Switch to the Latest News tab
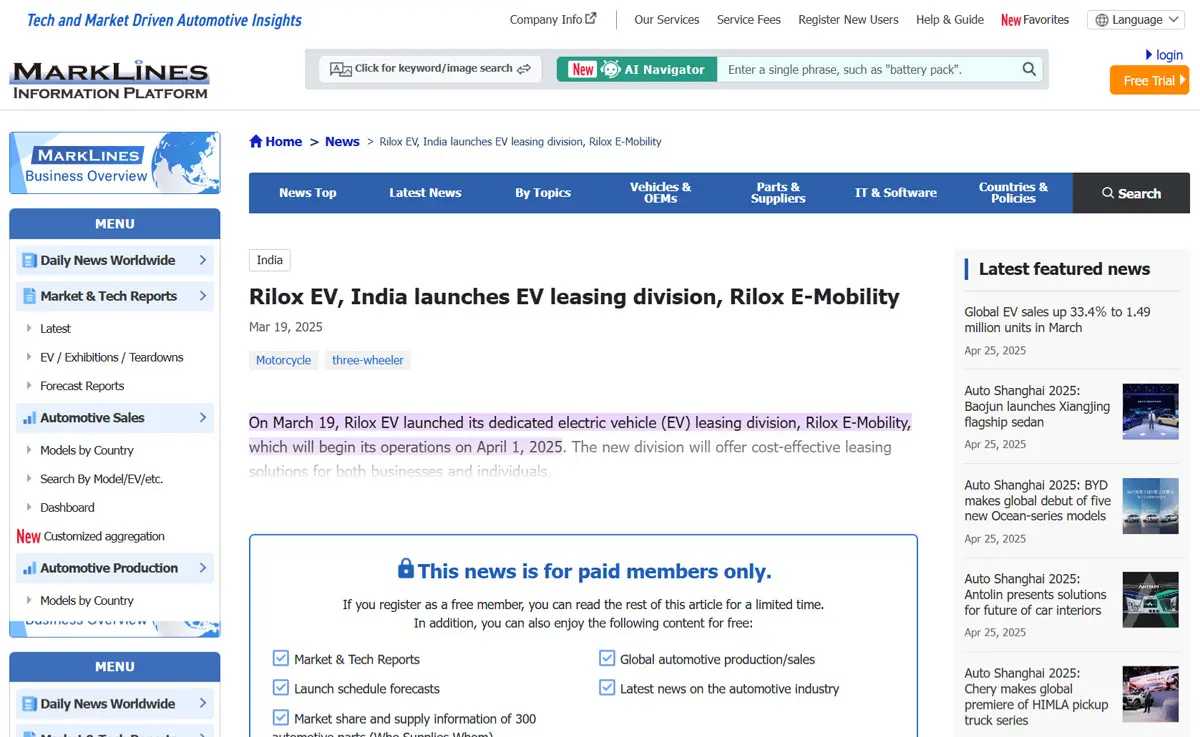The width and height of the screenshot is (1200, 737). point(425,193)
